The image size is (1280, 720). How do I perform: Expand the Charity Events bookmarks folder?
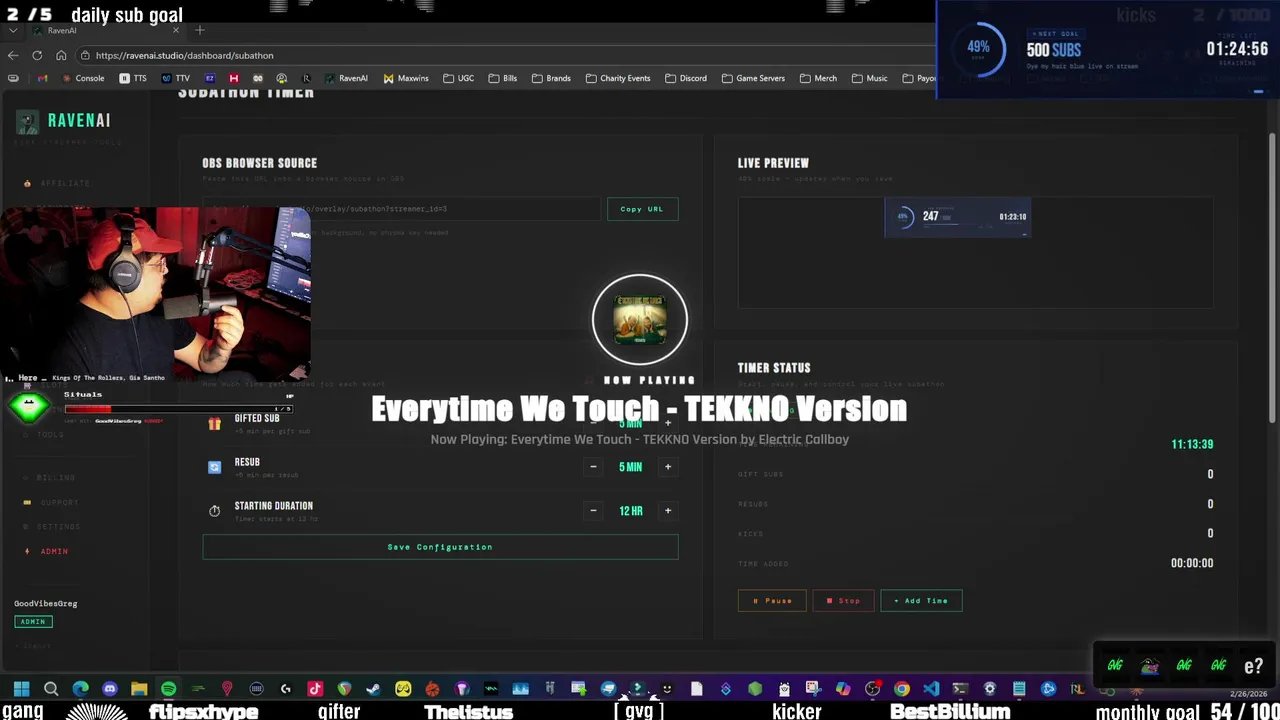click(x=618, y=78)
